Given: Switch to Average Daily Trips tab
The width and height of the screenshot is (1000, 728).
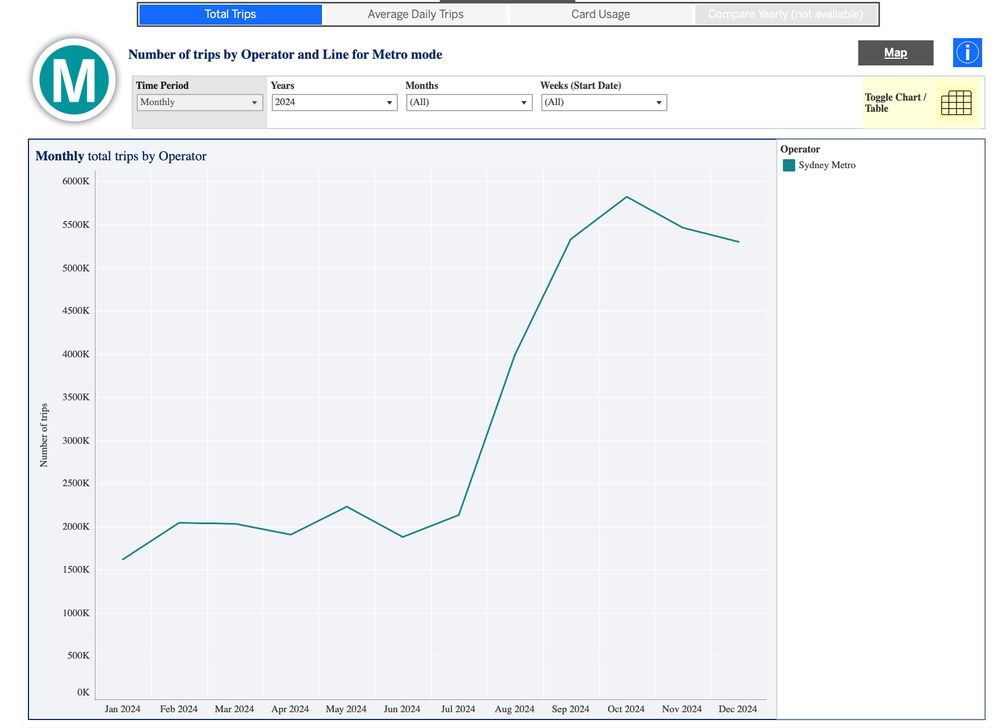Looking at the screenshot, I should tap(415, 14).
